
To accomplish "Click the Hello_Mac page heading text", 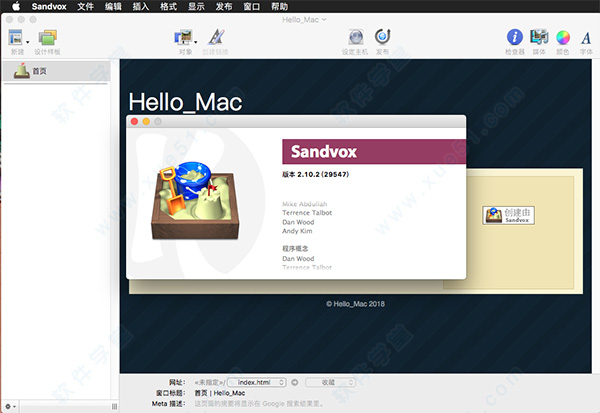I will (185, 102).
